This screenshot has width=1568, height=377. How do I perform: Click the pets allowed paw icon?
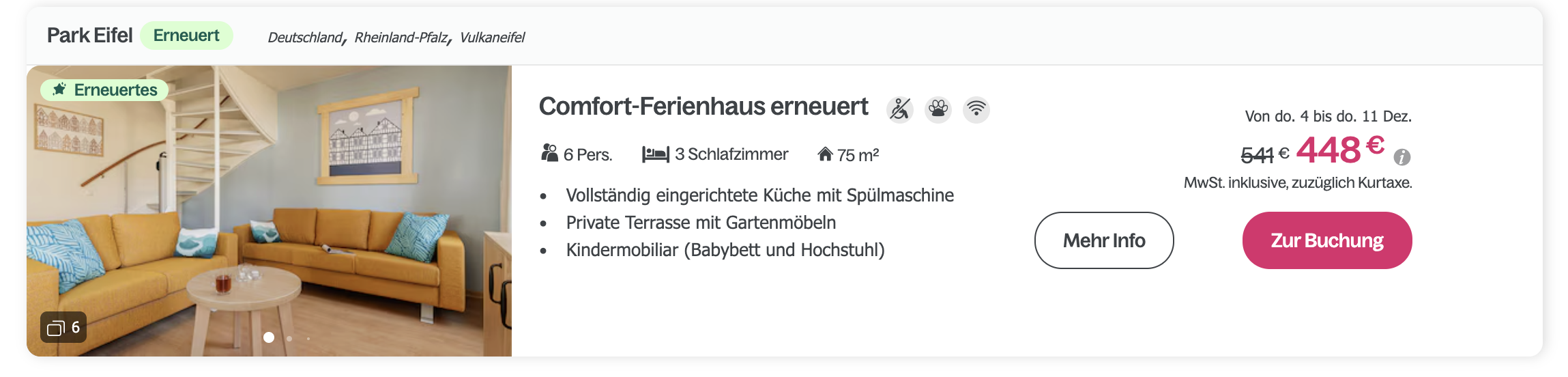[938, 109]
